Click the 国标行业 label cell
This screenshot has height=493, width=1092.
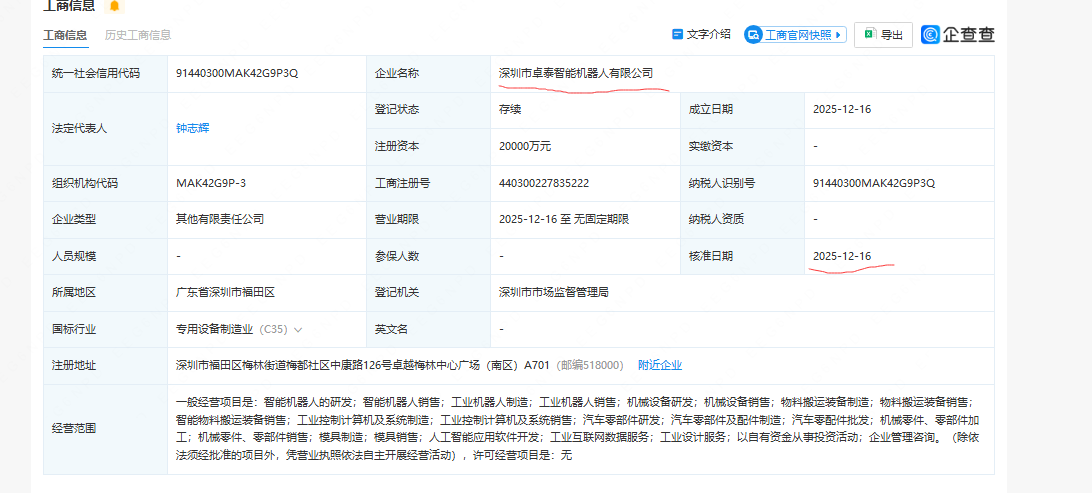[x=105, y=329]
